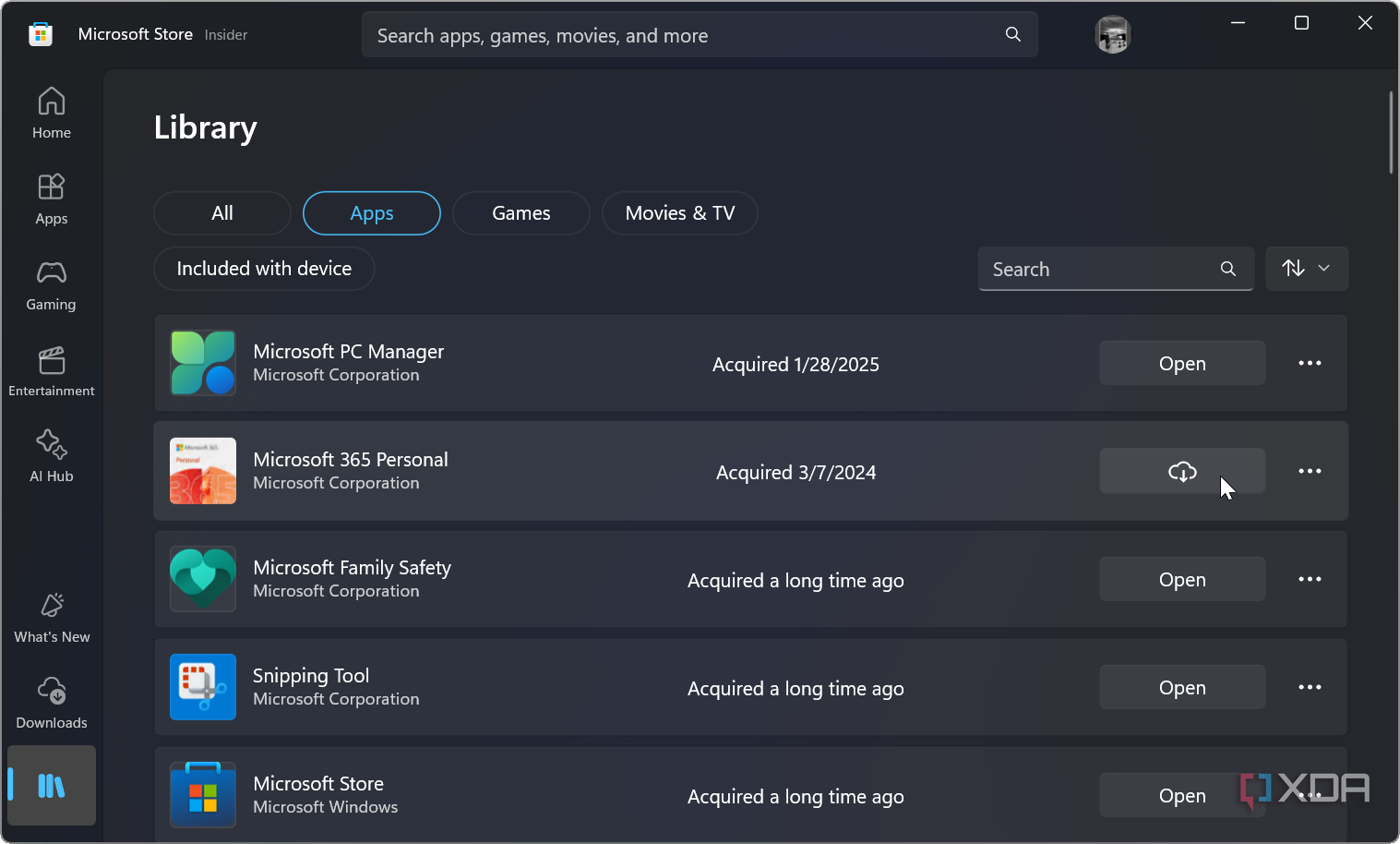Open more options for Snipping Tool
This screenshot has height=844, width=1400.
(x=1310, y=687)
